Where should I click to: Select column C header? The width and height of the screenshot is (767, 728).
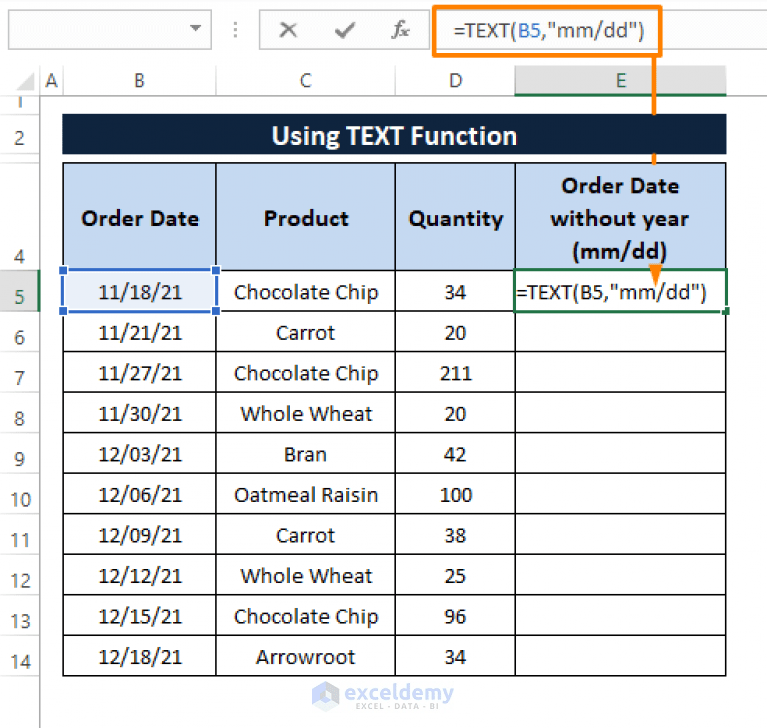point(305,81)
